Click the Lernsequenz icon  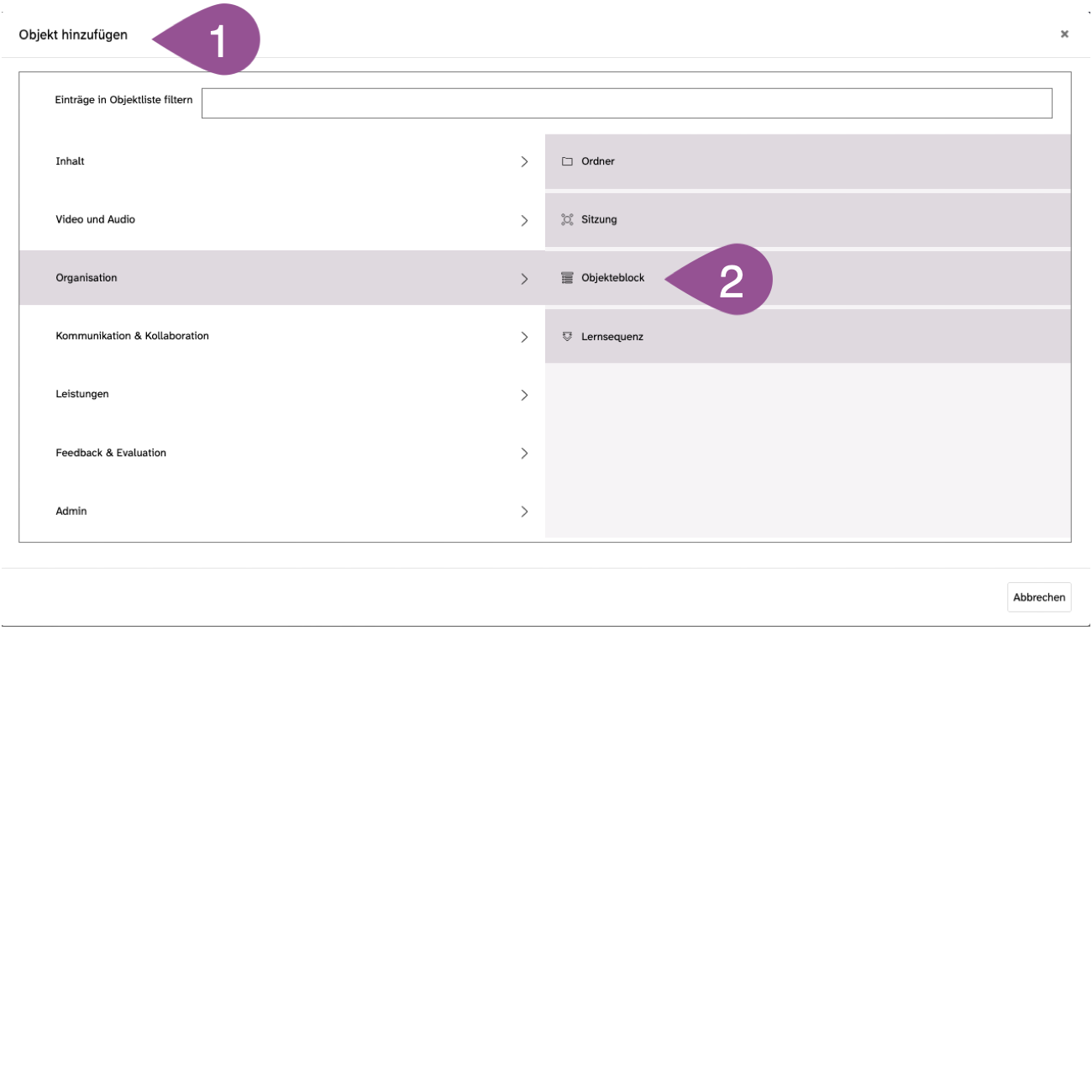click(567, 336)
